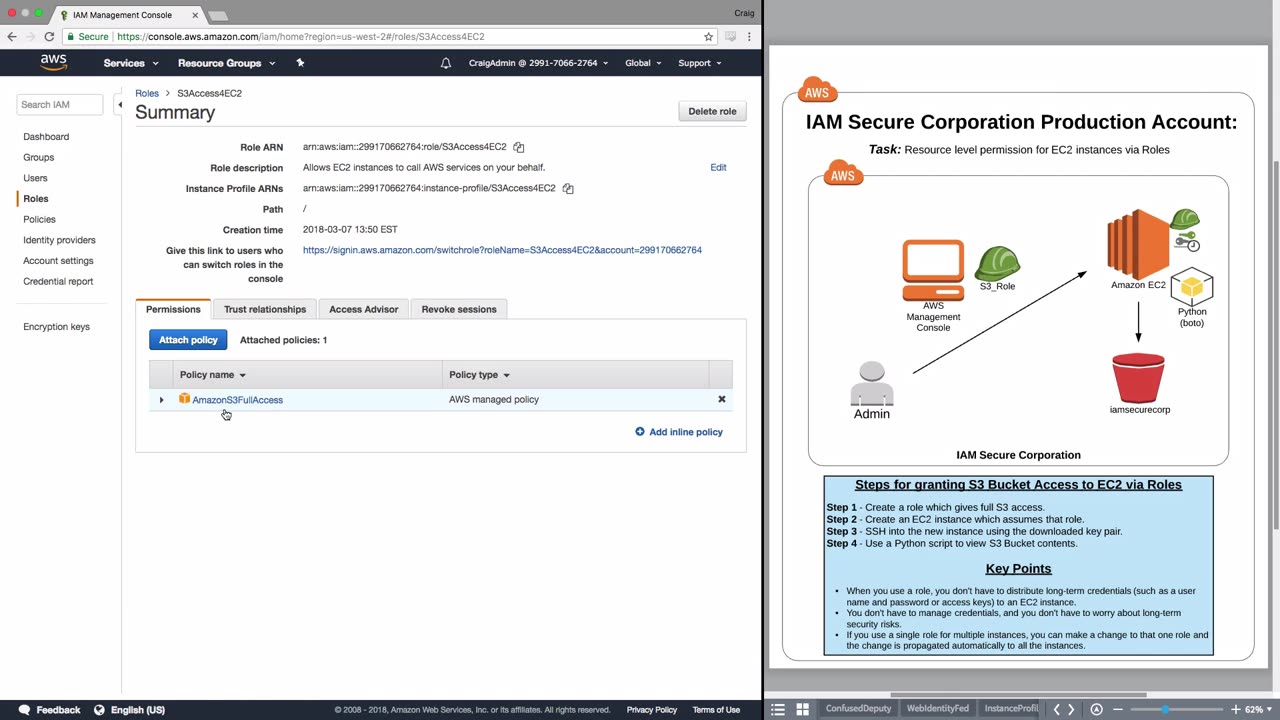Open the Support dropdown

click(x=700, y=63)
